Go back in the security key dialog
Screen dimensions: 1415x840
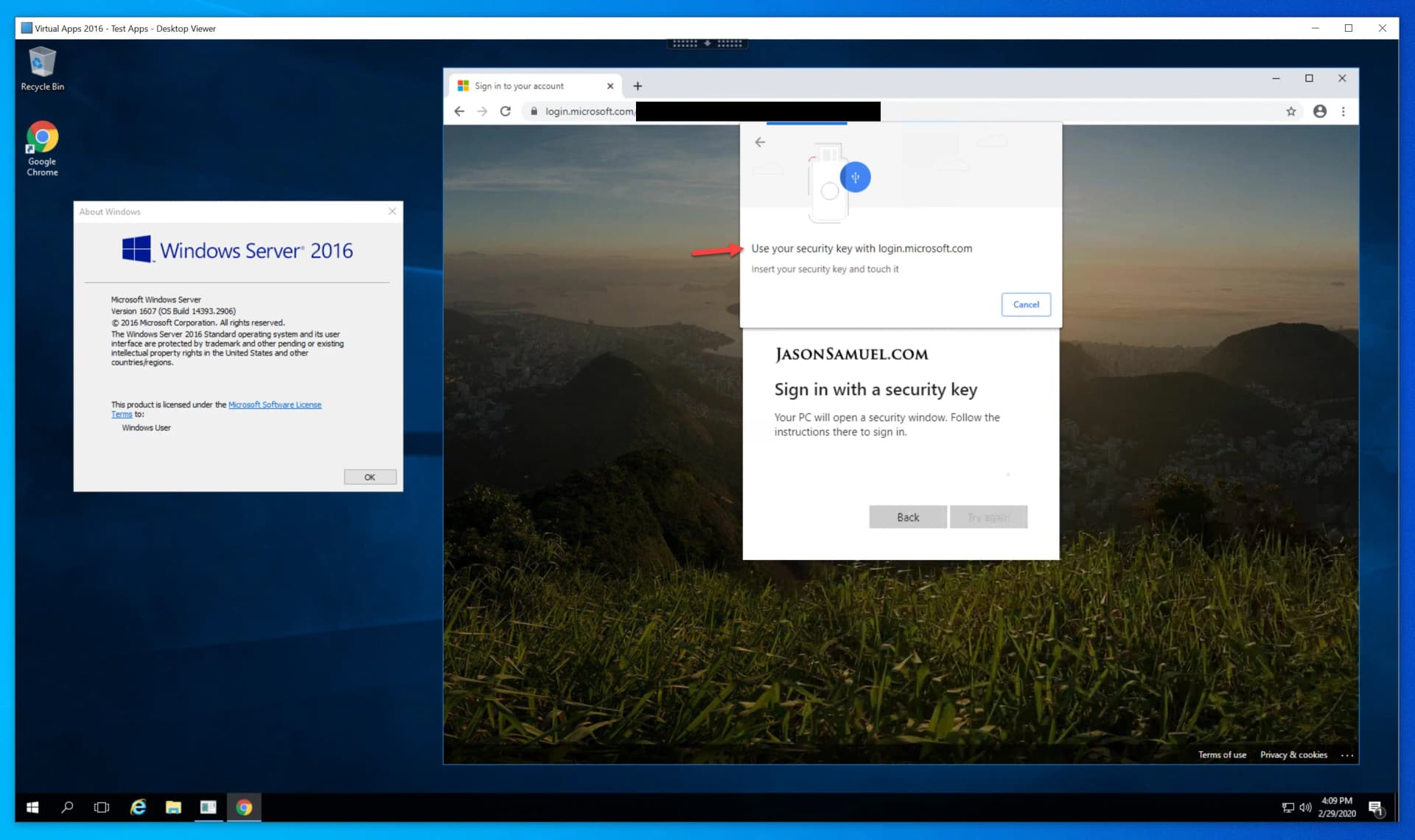point(760,142)
